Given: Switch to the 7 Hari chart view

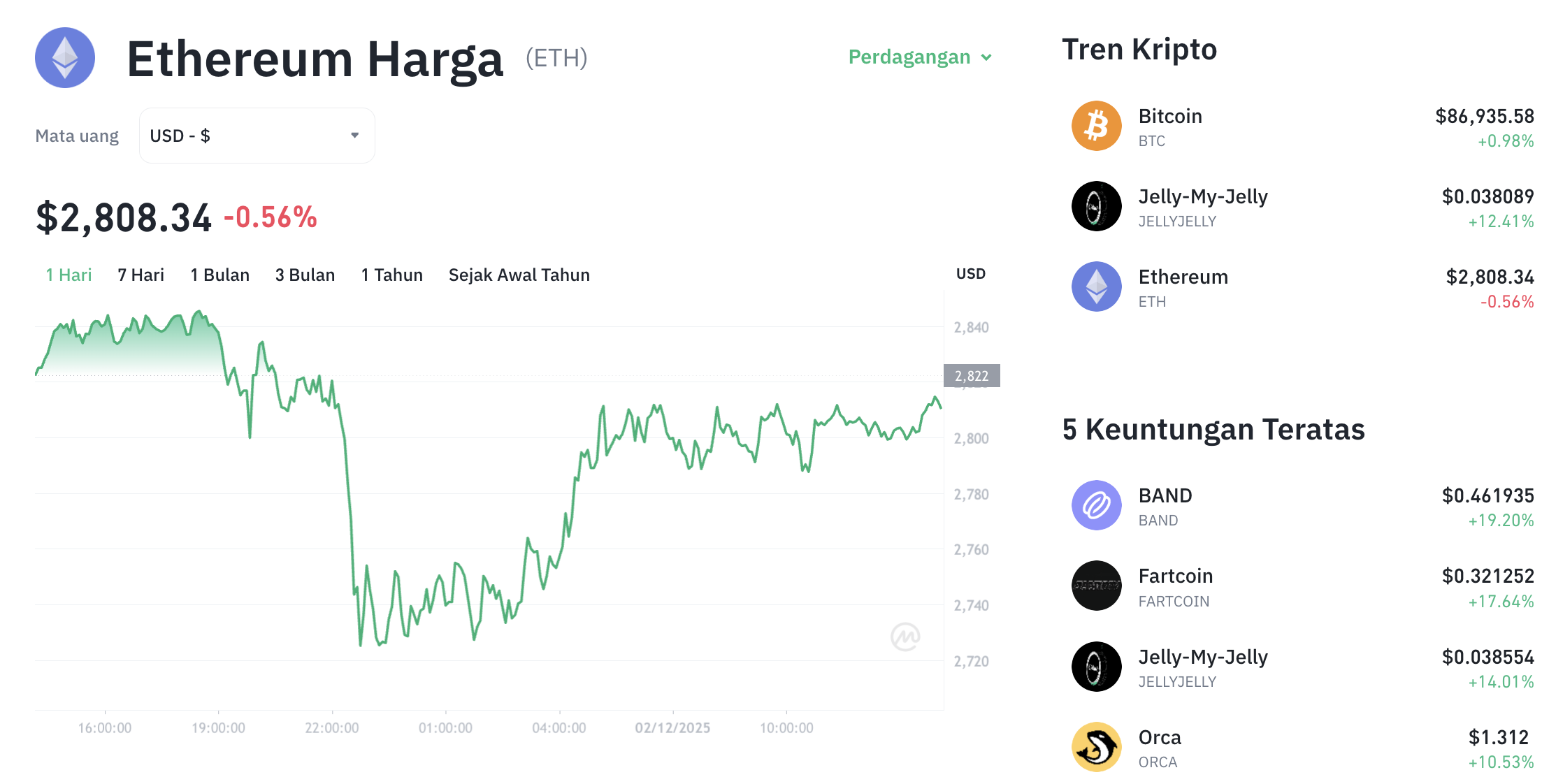Looking at the screenshot, I should click(140, 275).
